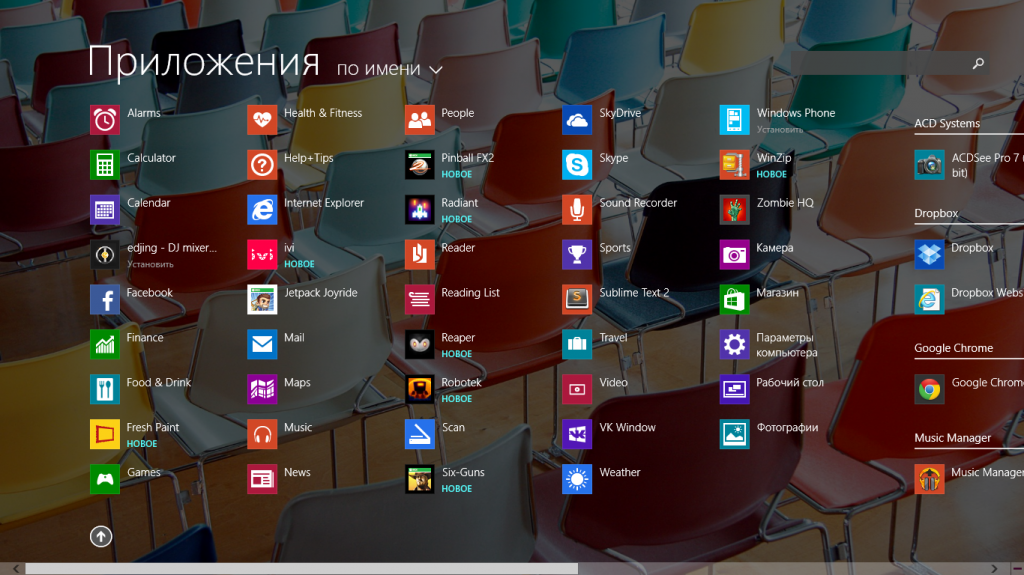Viewport: 1024px width, 575px height.
Task: Launch the WinZip app icon
Action: [x=734, y=165]
